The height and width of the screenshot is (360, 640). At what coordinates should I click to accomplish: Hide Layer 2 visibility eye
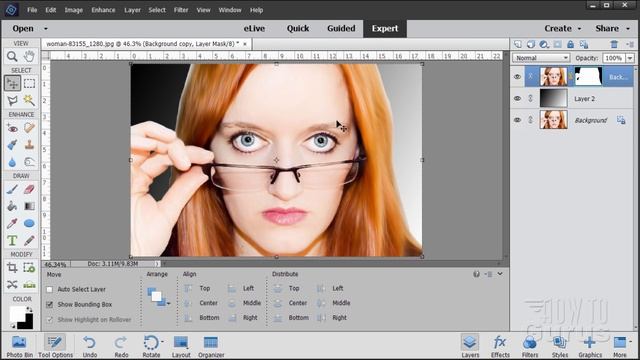[517, 98]
